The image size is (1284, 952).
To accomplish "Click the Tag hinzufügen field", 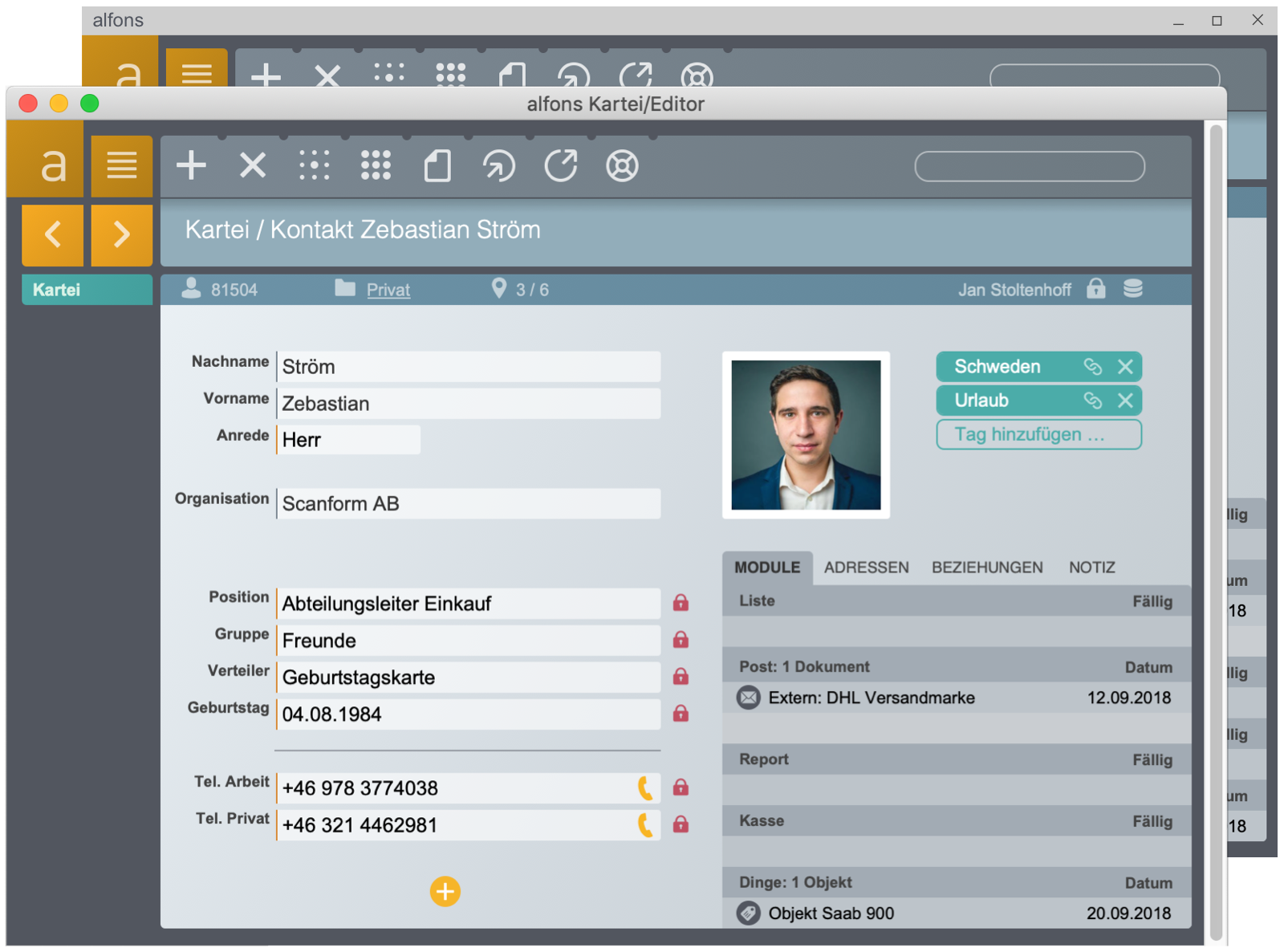I will pyautogui.click(x=1039, y=434).
